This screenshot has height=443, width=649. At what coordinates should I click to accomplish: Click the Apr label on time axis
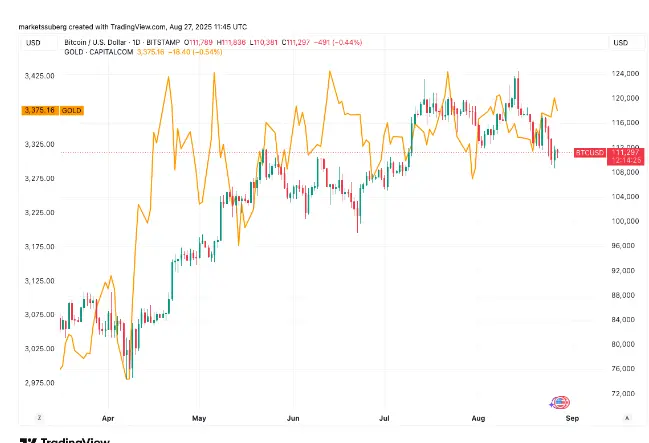pyautogui.click(x=108, y=418)
